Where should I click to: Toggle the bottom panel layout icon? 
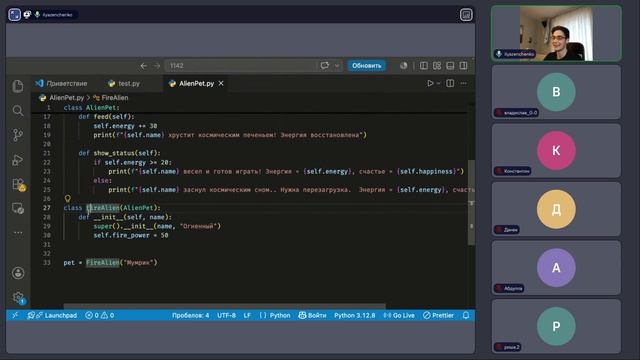(x=450, y=66)
